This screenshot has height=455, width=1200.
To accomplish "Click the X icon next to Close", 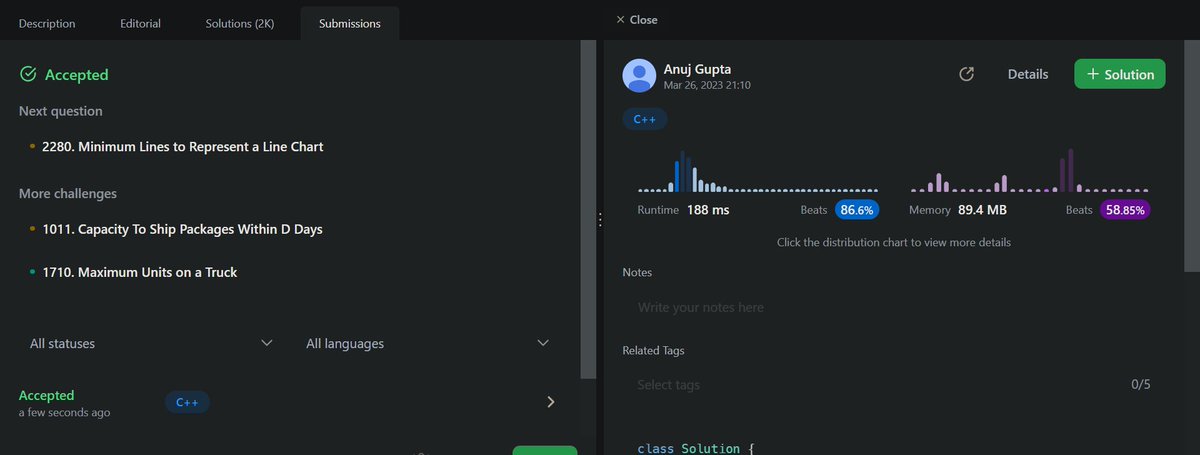I will (620, 19).
